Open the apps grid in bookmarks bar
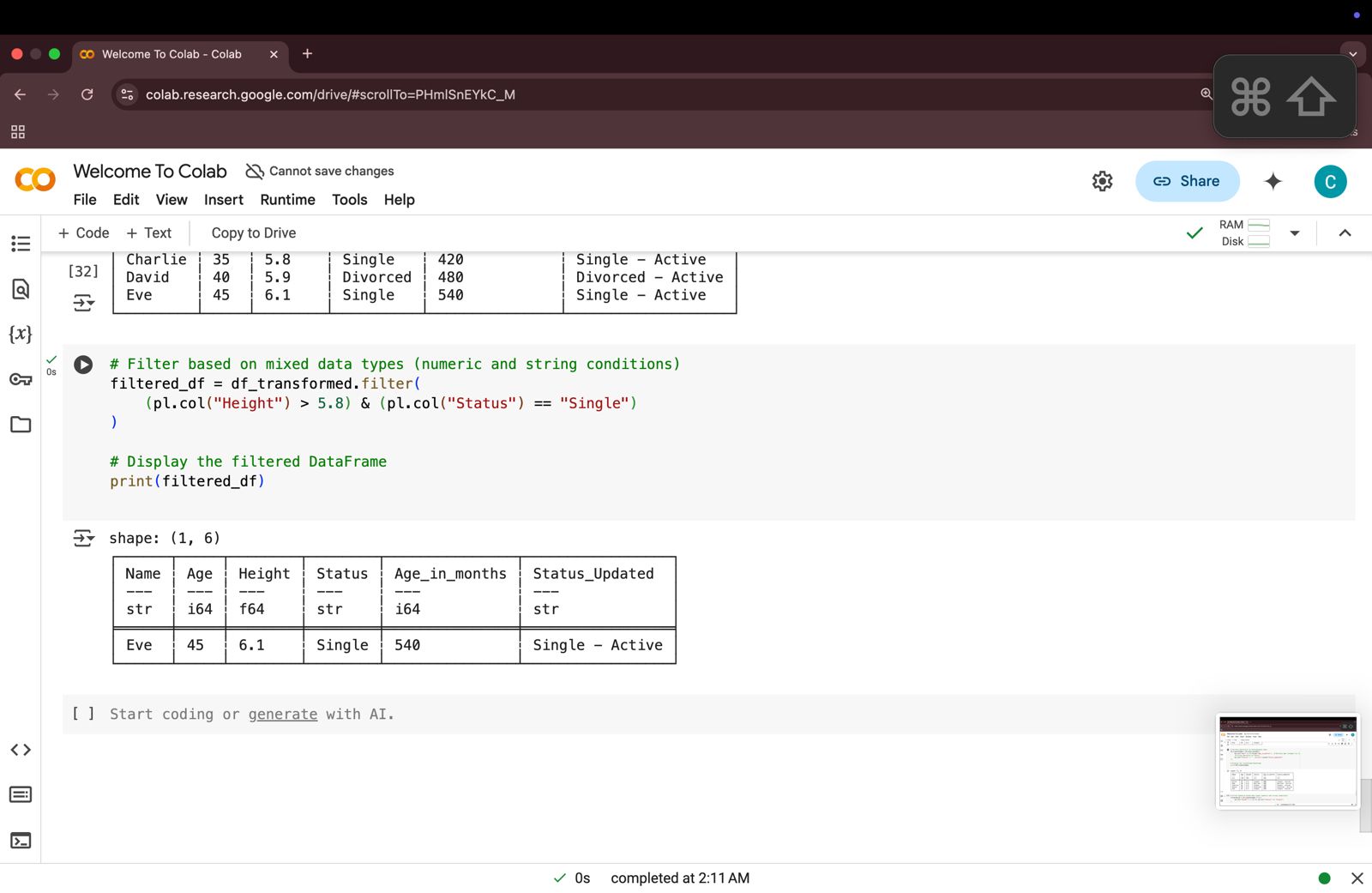 point(18,131)
